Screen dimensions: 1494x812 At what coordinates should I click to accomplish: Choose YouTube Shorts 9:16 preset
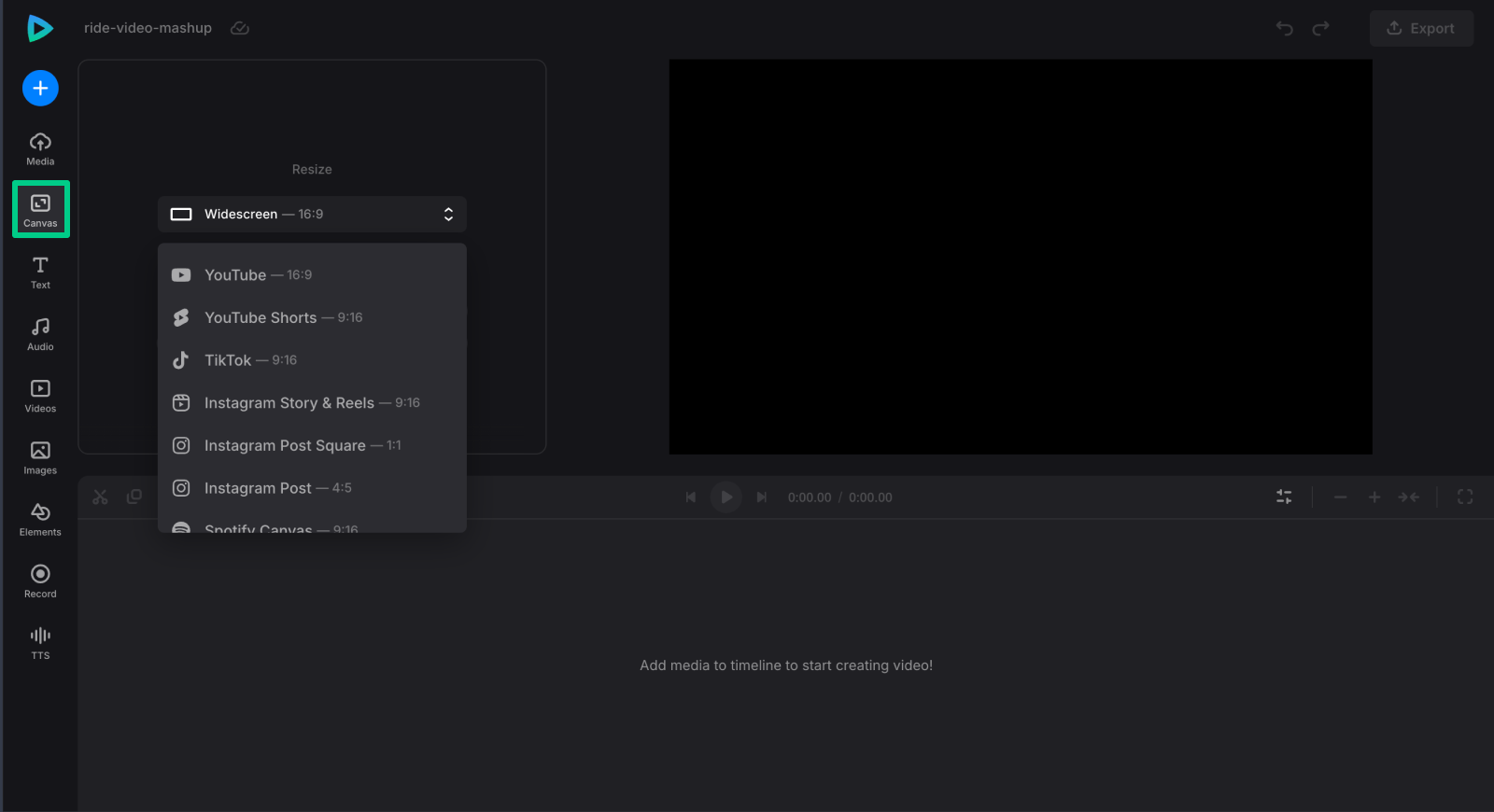click(x=312, y=317)
